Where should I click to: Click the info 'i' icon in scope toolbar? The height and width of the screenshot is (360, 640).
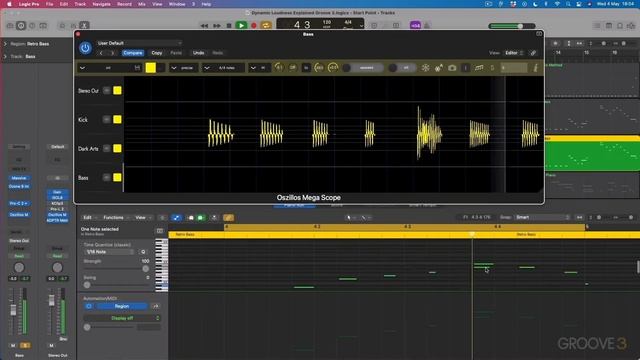point(536,68)
